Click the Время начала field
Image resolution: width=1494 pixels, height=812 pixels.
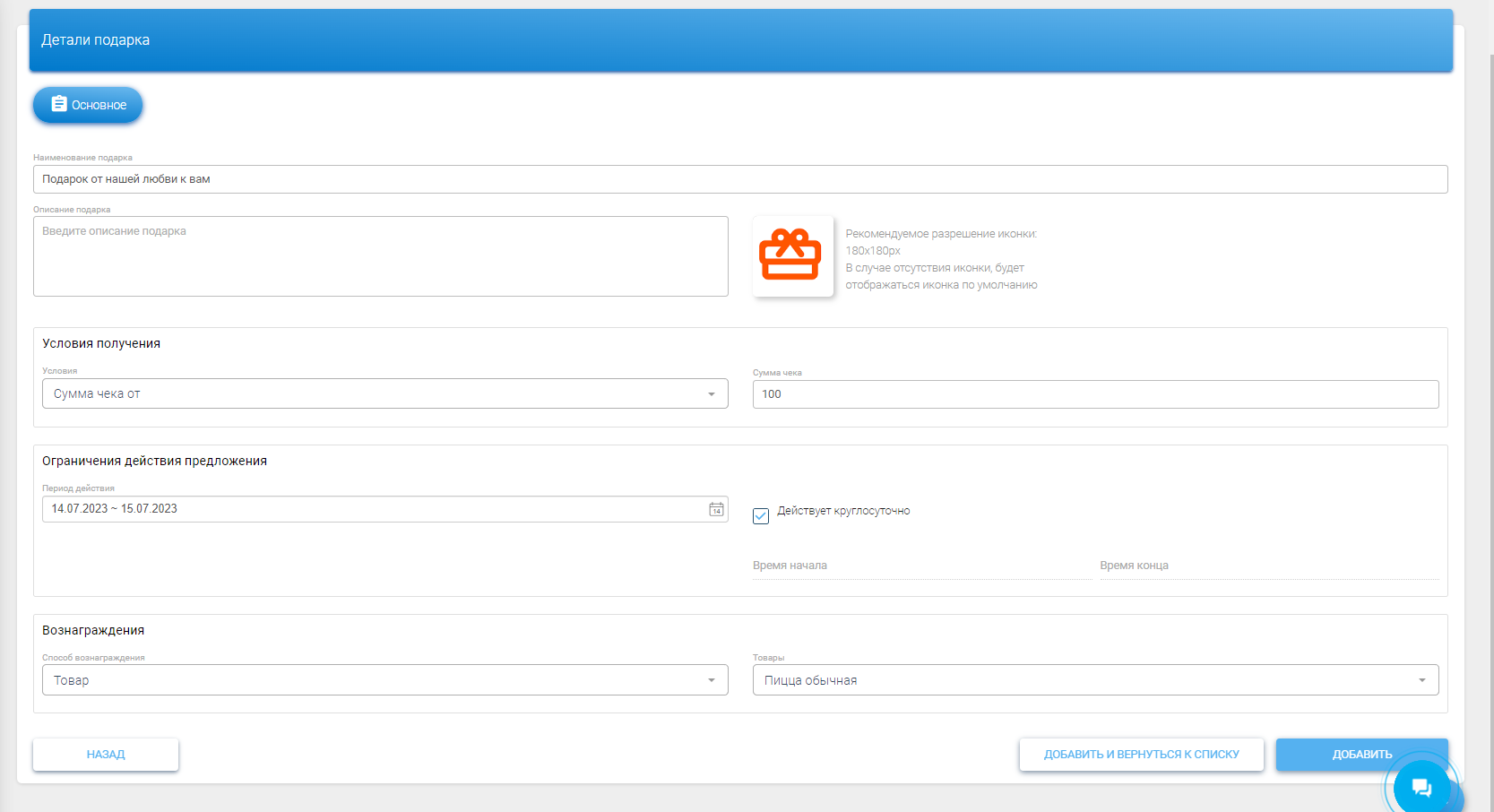pos(920,566)
